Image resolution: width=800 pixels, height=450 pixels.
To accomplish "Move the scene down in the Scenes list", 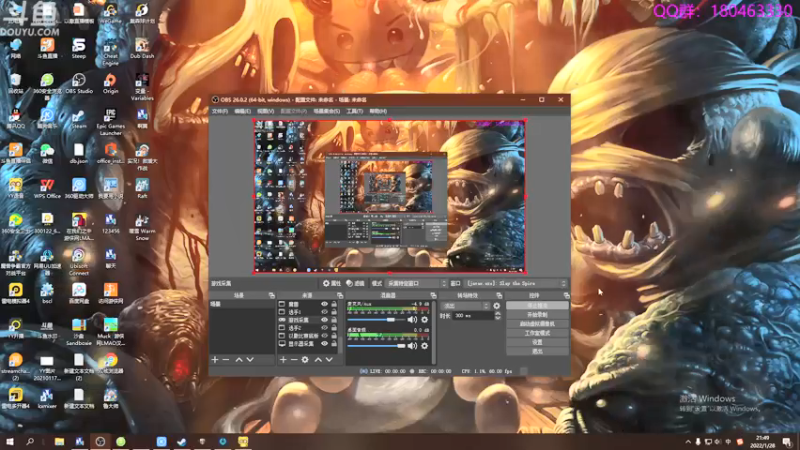I will point(250,360).
